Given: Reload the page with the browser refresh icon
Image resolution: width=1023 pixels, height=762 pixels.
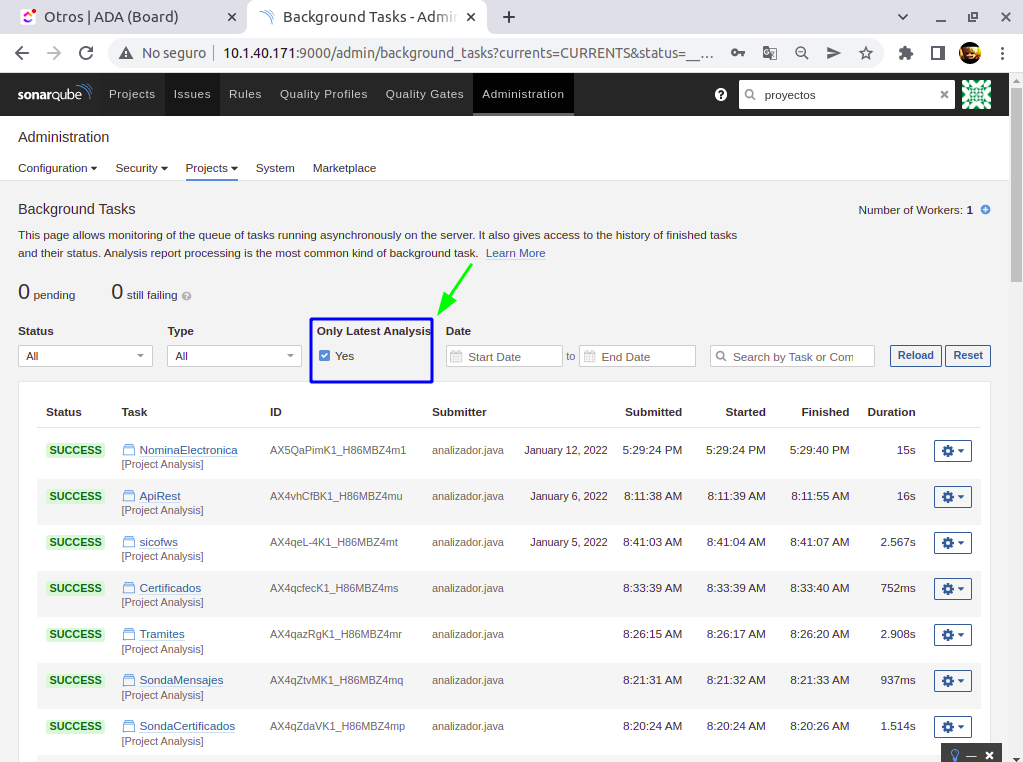Looking at the screenshot, I should click(x=86, y=53).
